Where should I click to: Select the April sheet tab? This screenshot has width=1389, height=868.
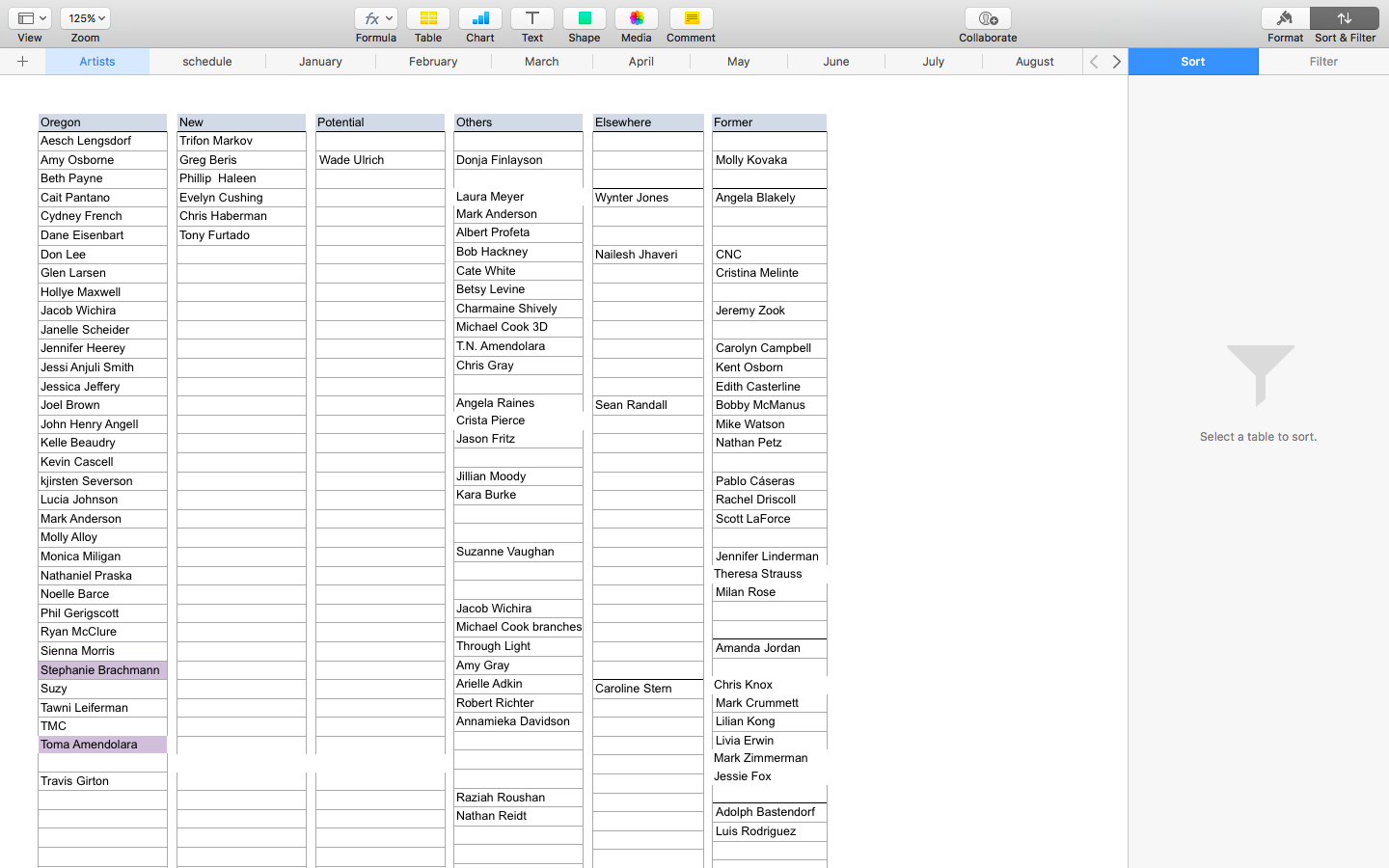coord(641,62)
